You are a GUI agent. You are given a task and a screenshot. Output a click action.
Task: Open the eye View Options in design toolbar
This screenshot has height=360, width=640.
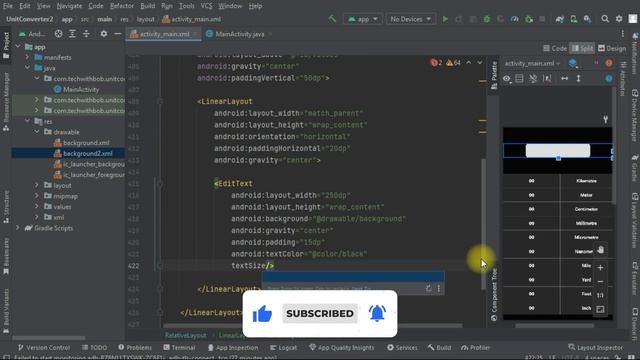(507, 78)
